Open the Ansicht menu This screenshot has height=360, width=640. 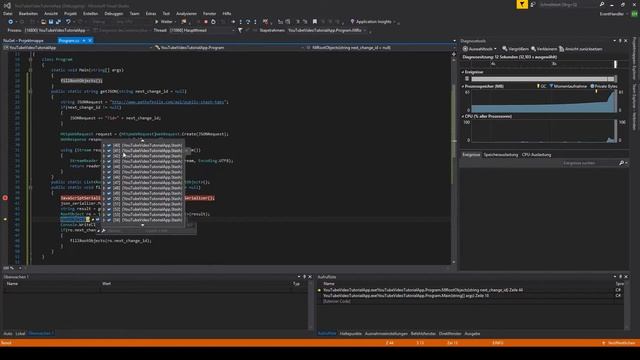[x=51, y=13]
